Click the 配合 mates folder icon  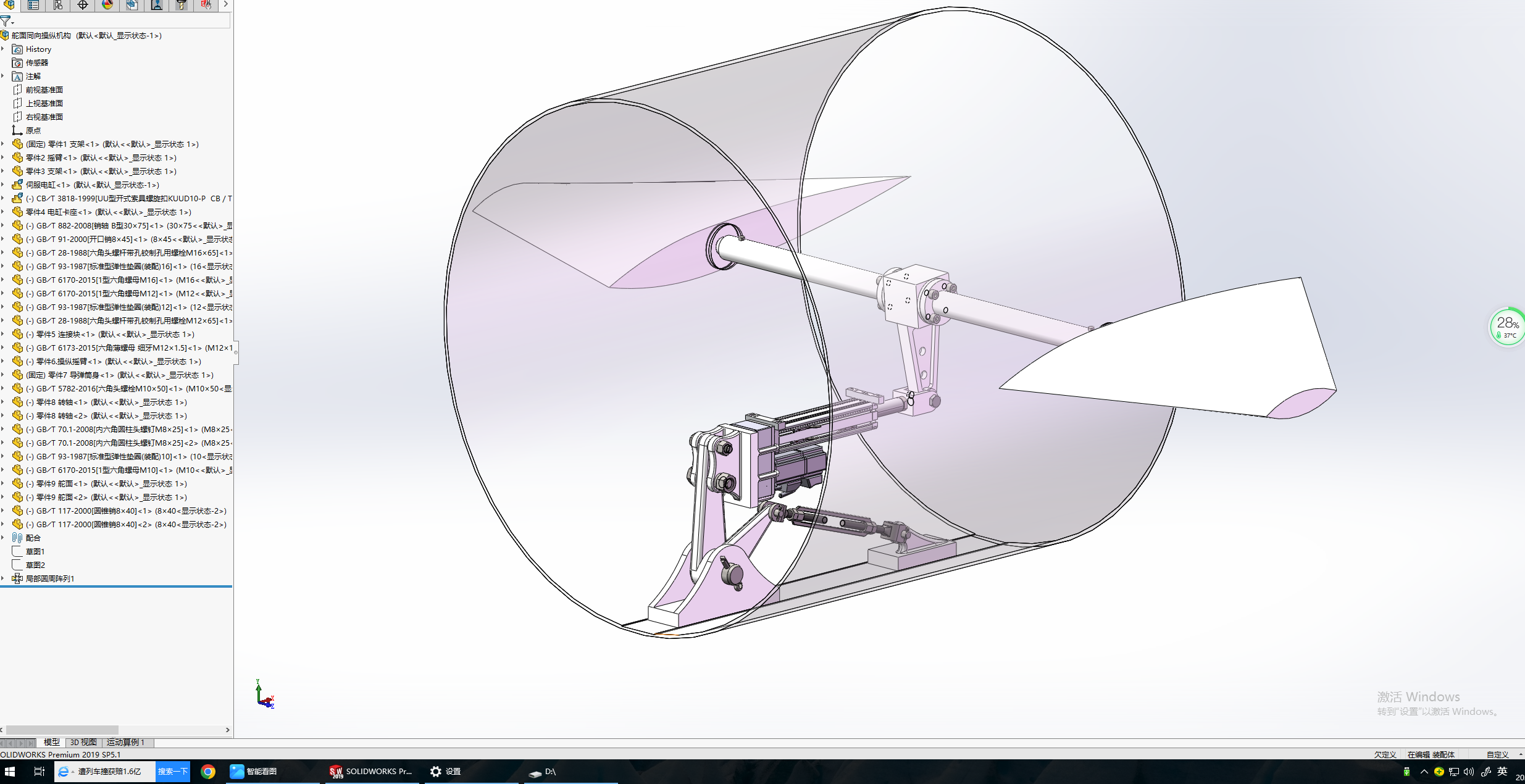[x=17, y=538]
